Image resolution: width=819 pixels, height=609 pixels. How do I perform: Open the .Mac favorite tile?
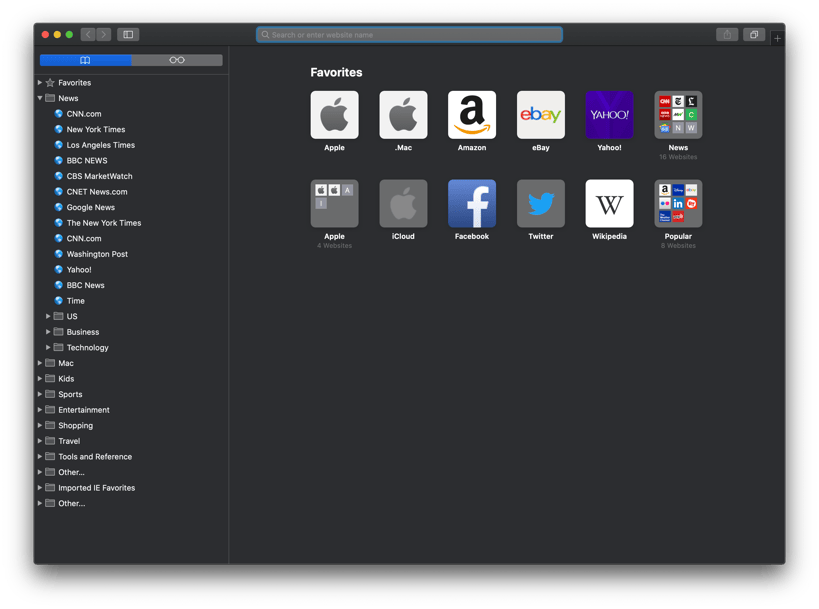[403, 115]
